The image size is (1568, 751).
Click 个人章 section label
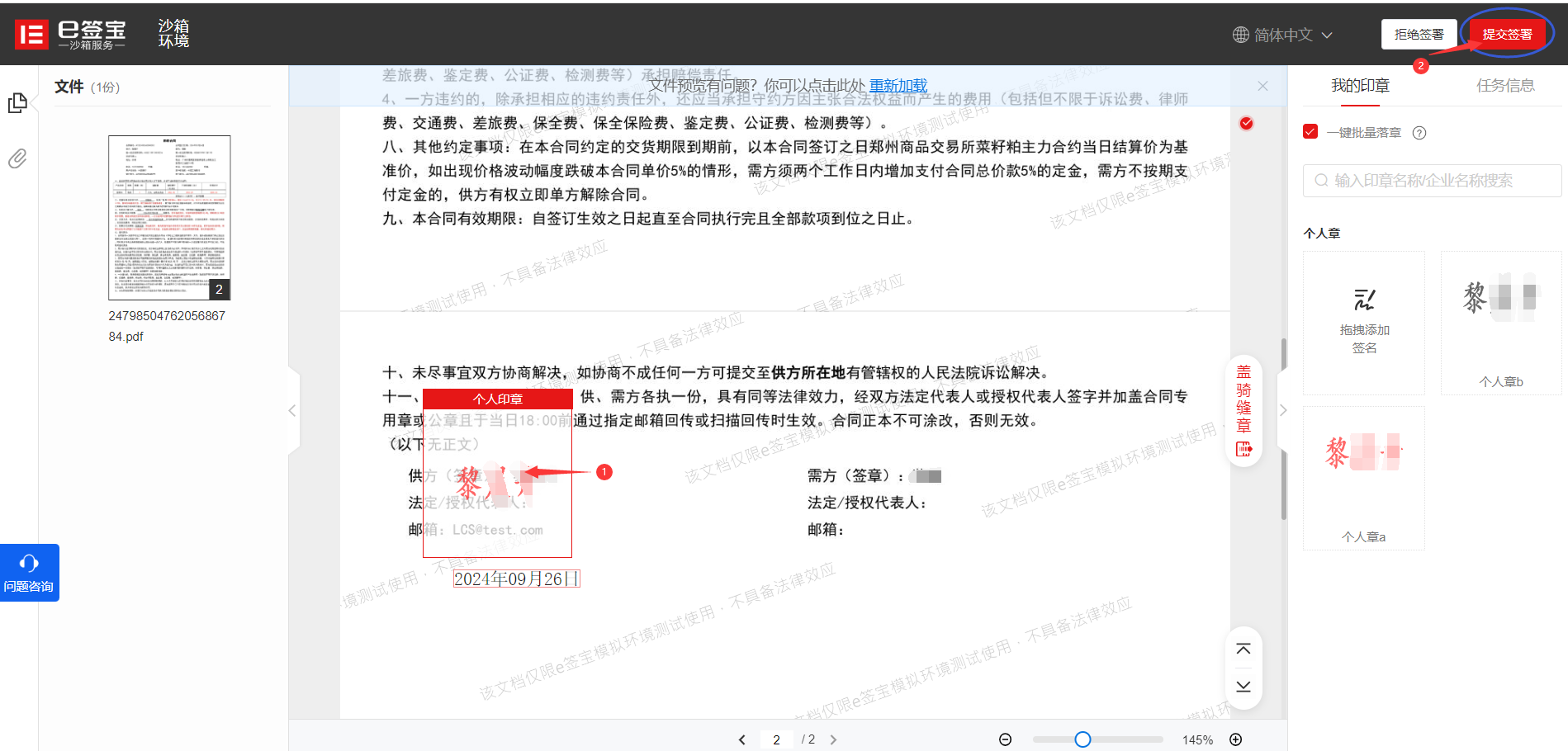pyautogui.click(x=1322, y=234)
